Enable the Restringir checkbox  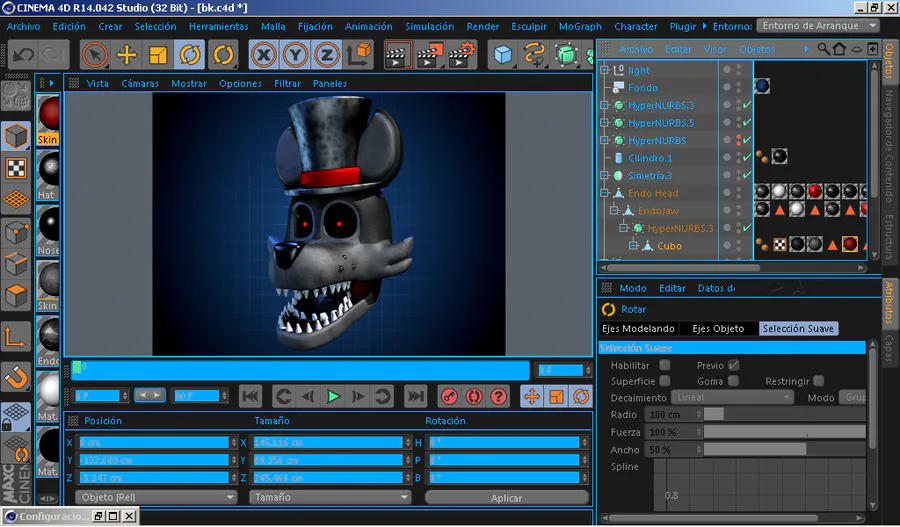point(818,381)
